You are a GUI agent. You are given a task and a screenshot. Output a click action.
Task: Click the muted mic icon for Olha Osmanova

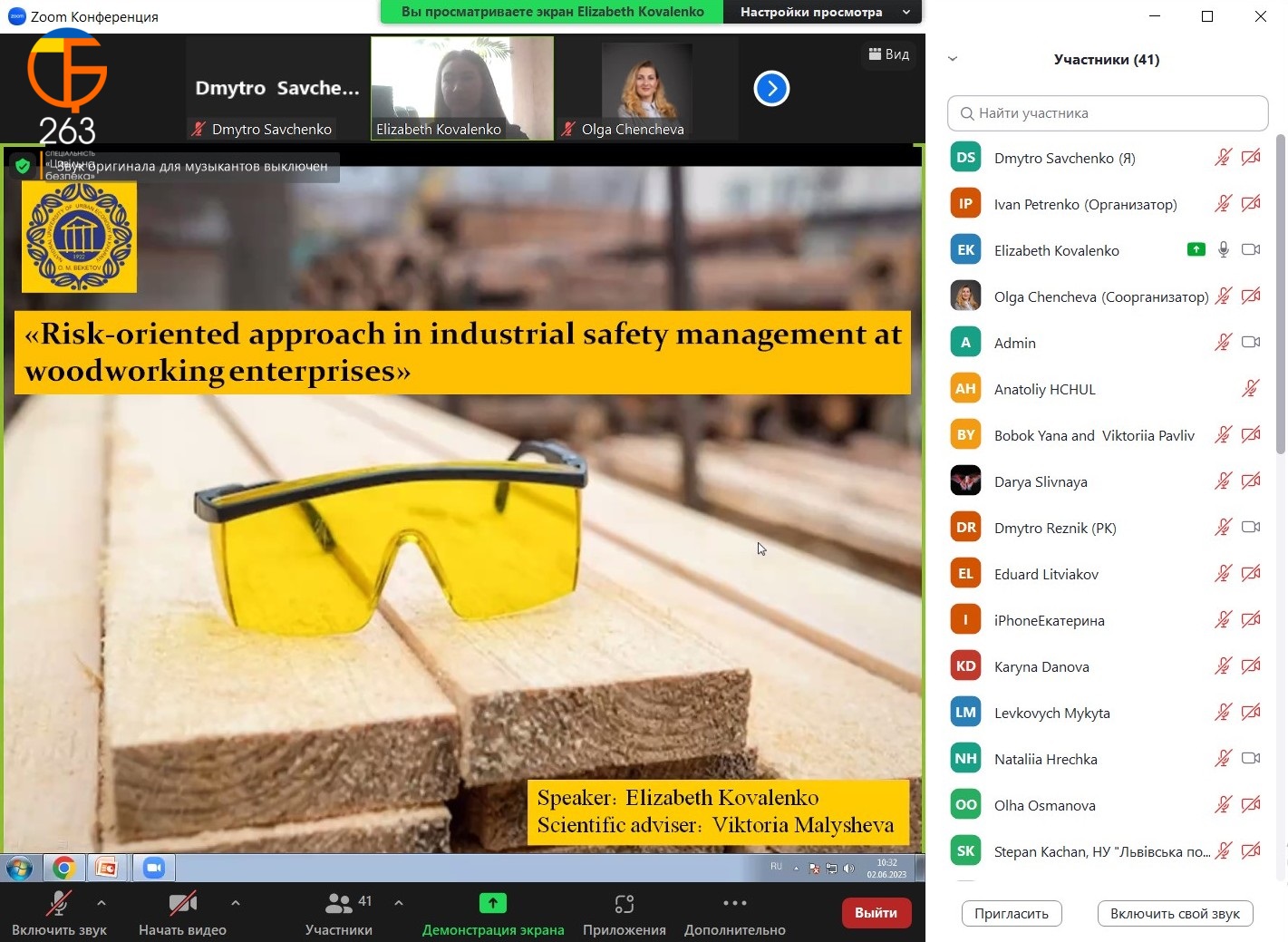click(x=1223, y=805)
